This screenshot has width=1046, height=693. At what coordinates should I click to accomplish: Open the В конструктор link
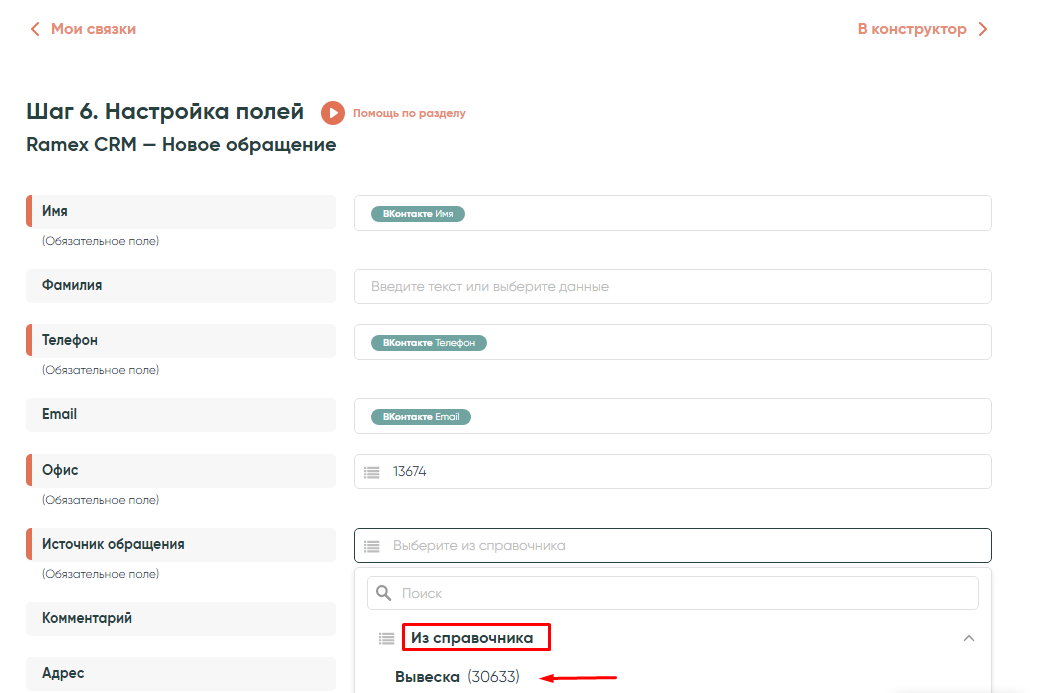click(911, 29)
